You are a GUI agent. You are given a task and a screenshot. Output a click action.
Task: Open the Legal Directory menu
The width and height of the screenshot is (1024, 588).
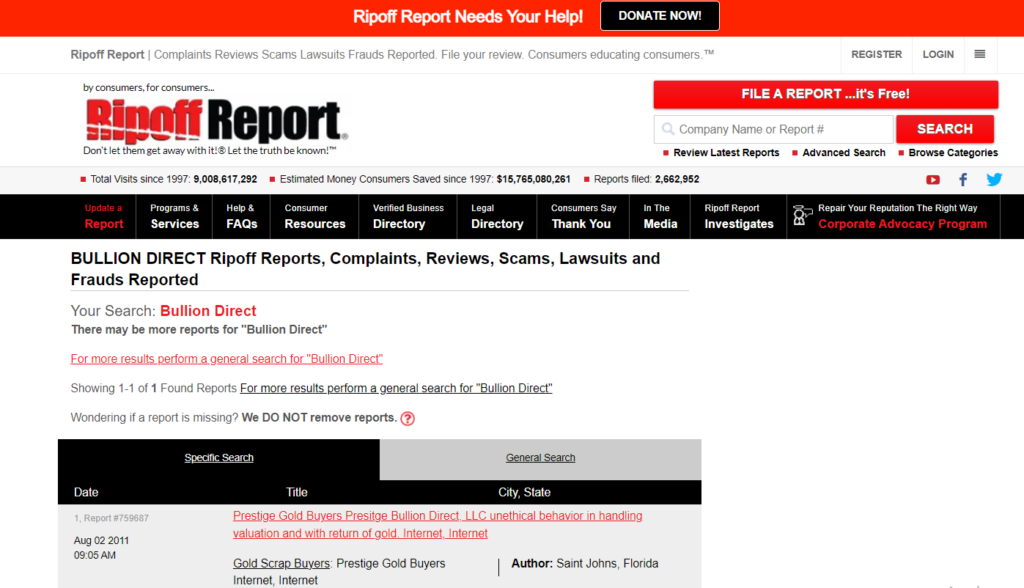tap(497, 216)
